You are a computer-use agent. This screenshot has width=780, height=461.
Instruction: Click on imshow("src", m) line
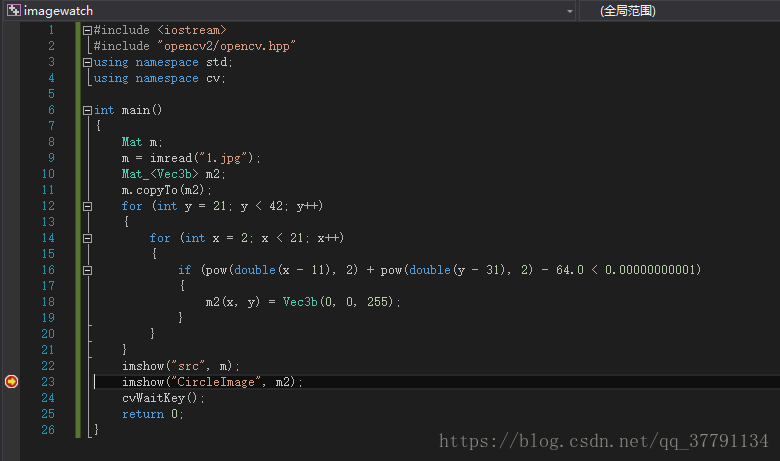pyautogui.click(x=181, y=366)
